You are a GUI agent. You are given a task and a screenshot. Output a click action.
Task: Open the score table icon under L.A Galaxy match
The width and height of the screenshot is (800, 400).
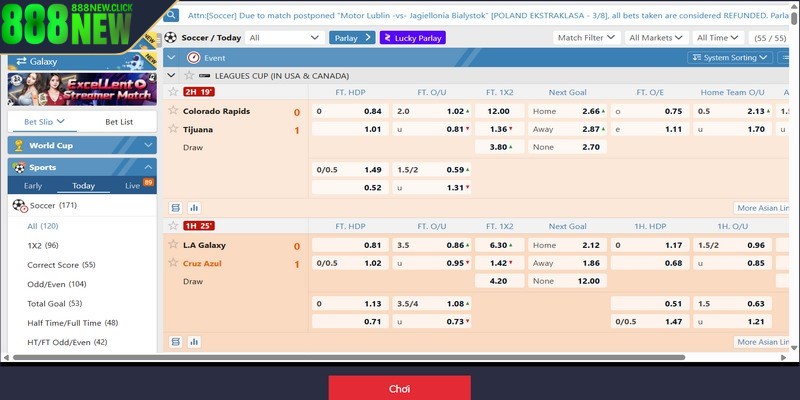point(175,342)
